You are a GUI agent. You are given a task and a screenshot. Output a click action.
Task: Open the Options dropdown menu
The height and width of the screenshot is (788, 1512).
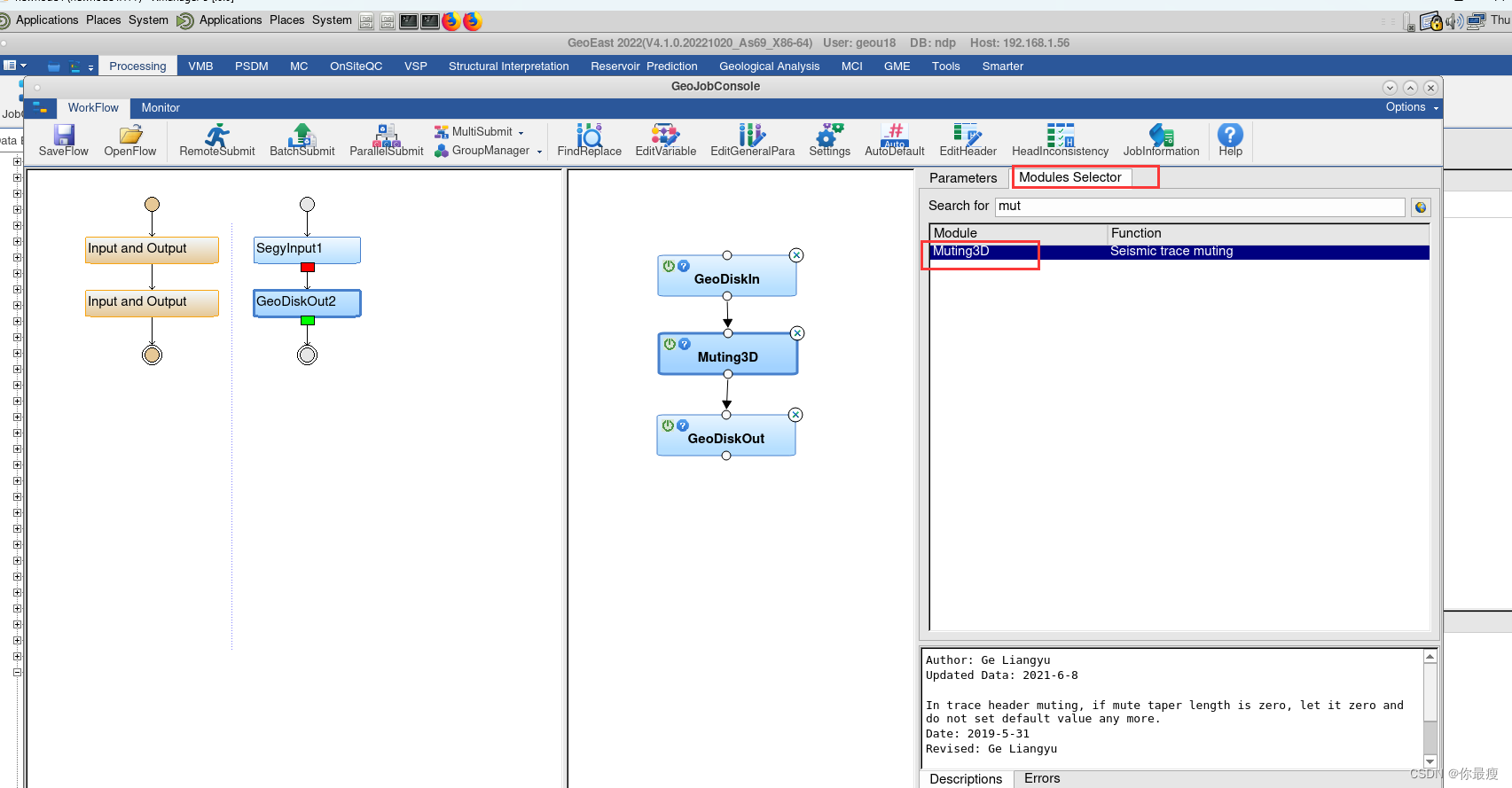click(x=1412, y=107)
